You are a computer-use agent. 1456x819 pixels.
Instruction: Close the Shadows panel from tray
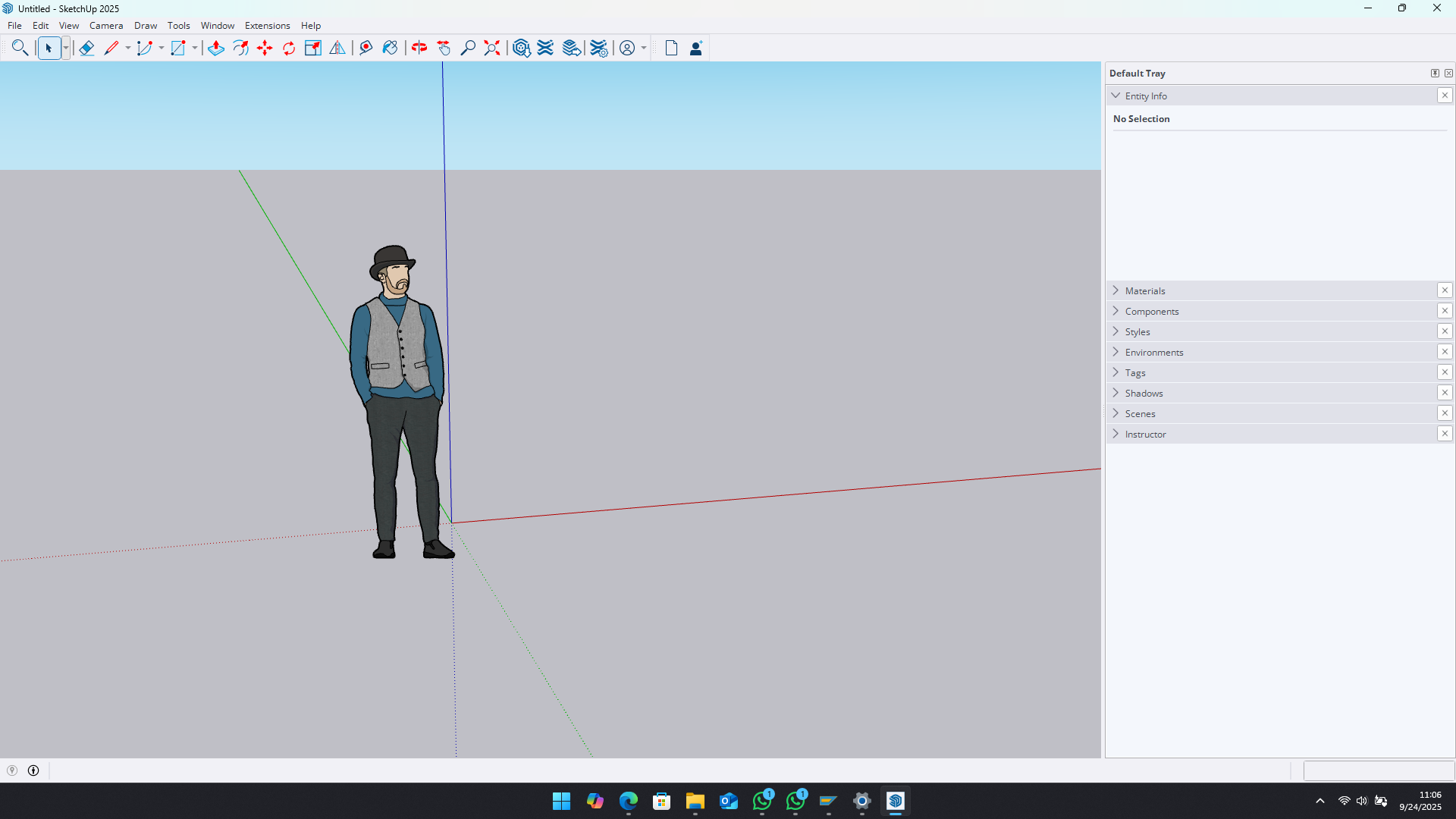click(1445, 393)
